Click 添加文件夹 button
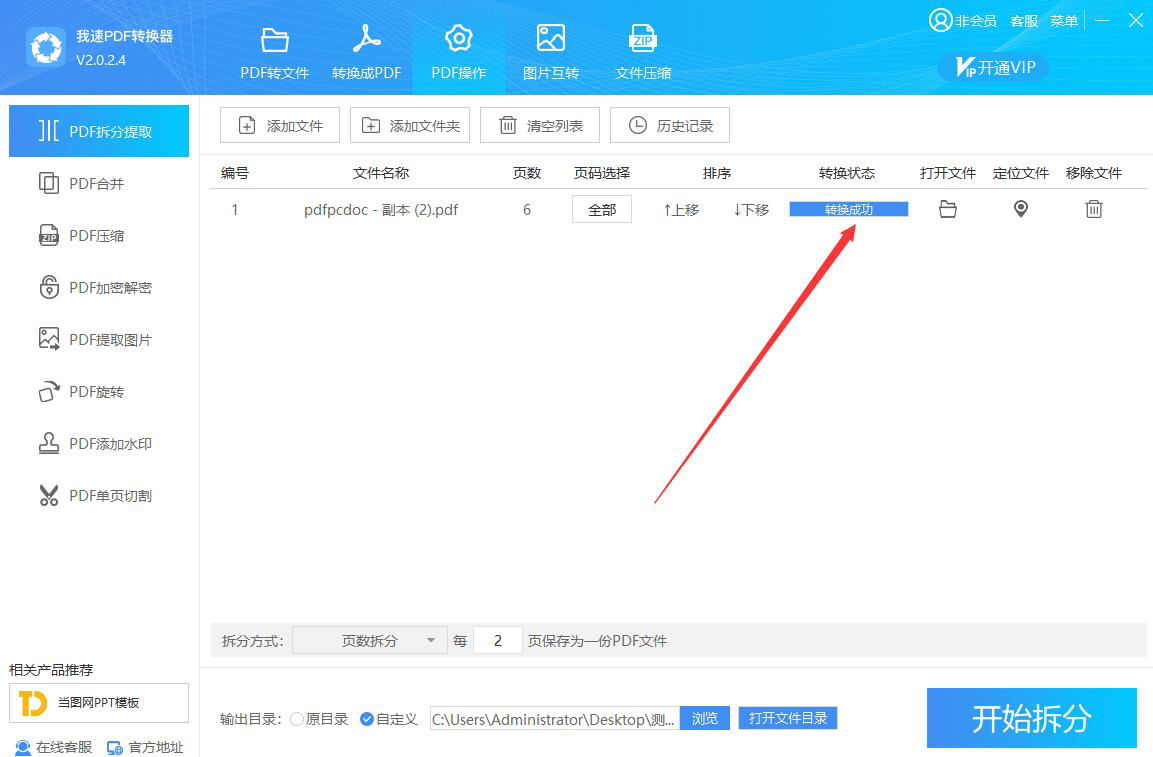The image size is (1153, 757). click(x=410, y=125)
